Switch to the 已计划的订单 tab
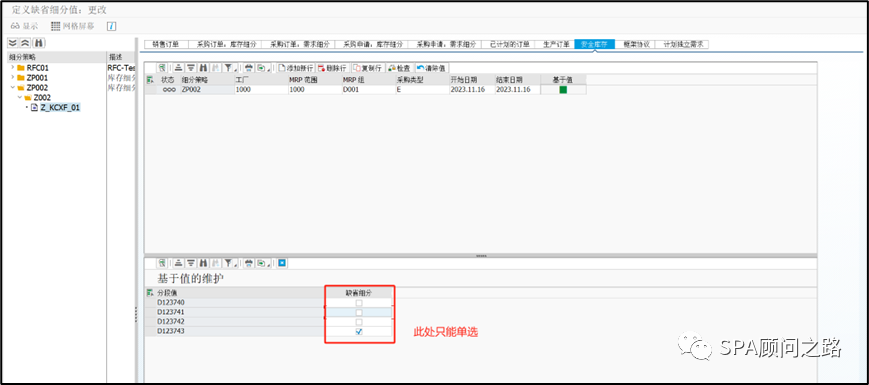Screen dimensions: 869x385 tap(509, 44)
